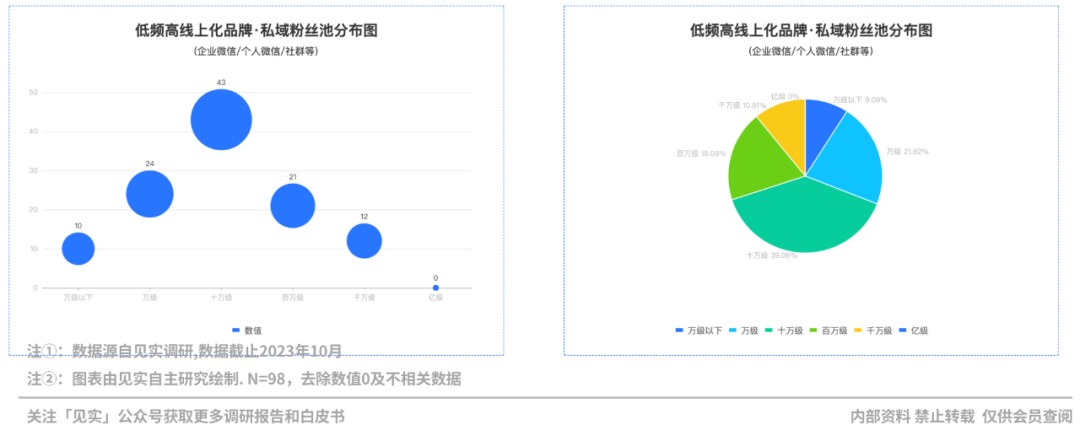Click the bubble chart subtitle (企业微信/个人微信/社群等)

[x=256, y=51]
